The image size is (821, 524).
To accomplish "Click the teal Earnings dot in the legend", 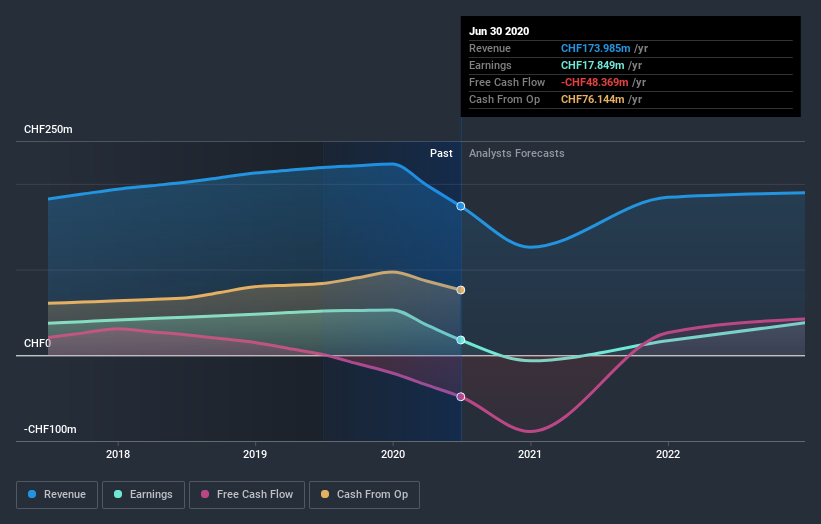I will point(118,494).
